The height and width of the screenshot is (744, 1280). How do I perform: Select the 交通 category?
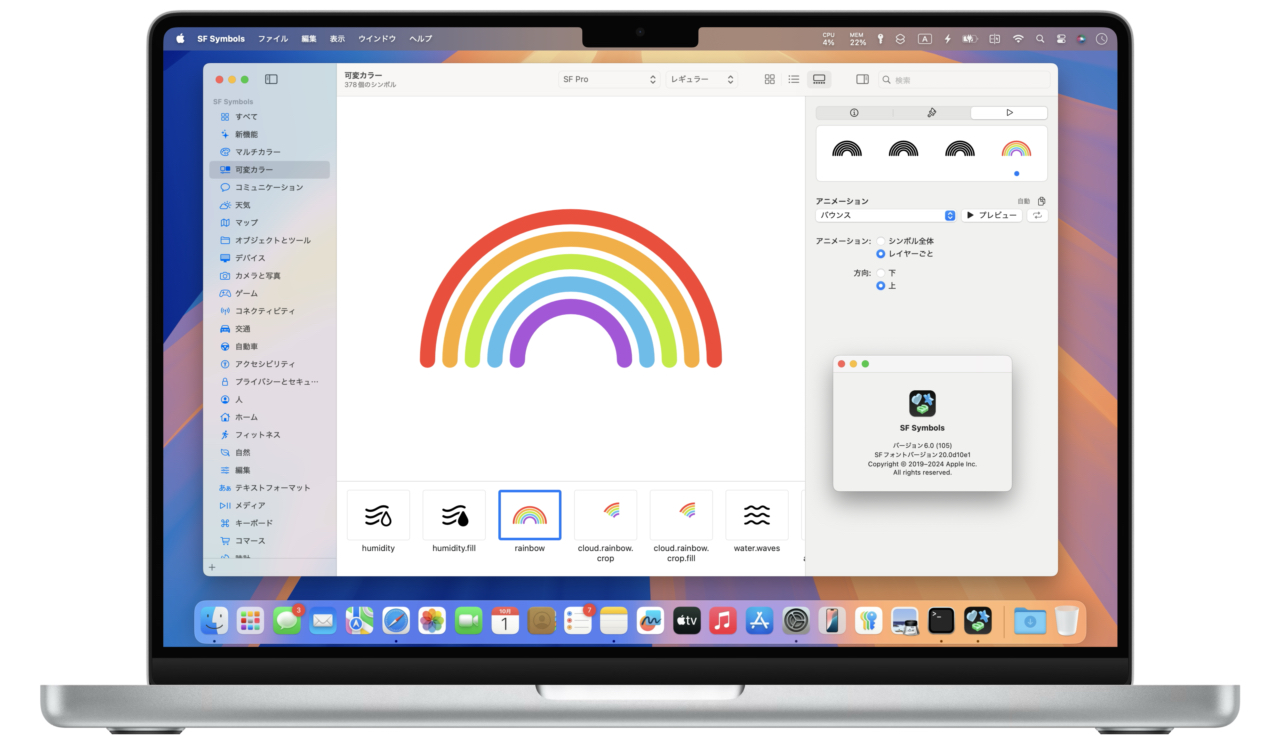269,329
